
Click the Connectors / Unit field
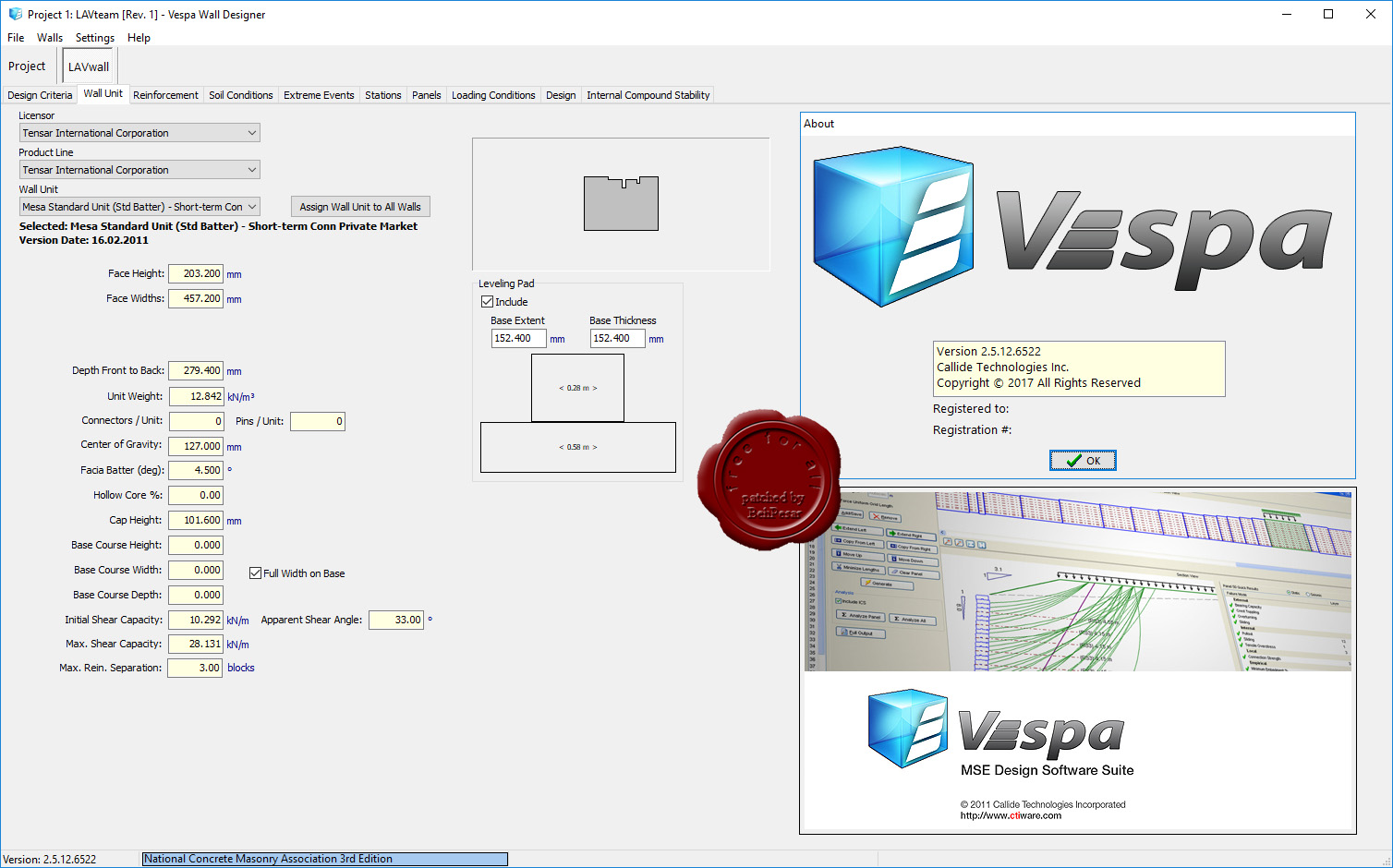(196, 421)
